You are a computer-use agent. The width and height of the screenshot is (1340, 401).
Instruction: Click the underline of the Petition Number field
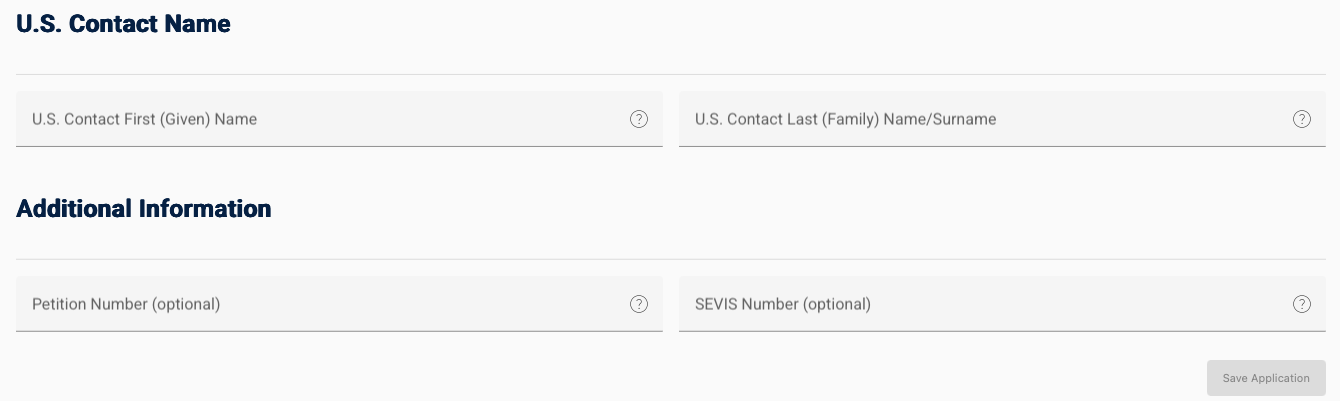pyautogui.click(x=339, y=330)
